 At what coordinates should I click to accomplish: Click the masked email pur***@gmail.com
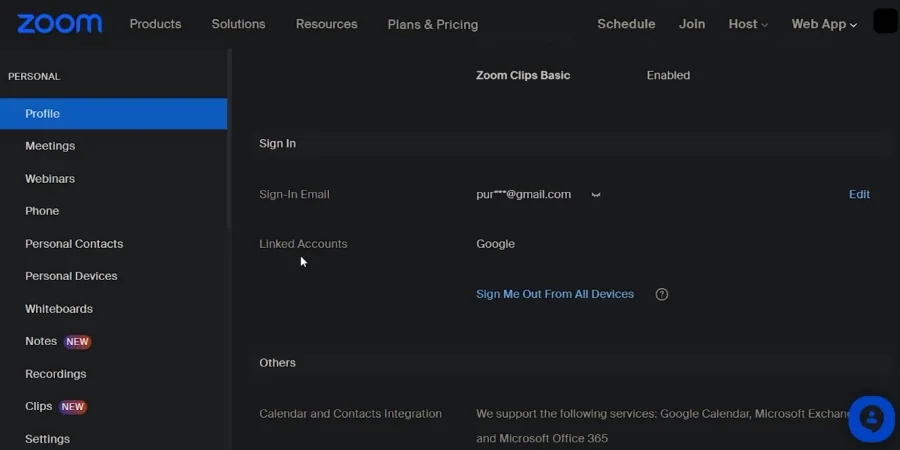[523, 195]
